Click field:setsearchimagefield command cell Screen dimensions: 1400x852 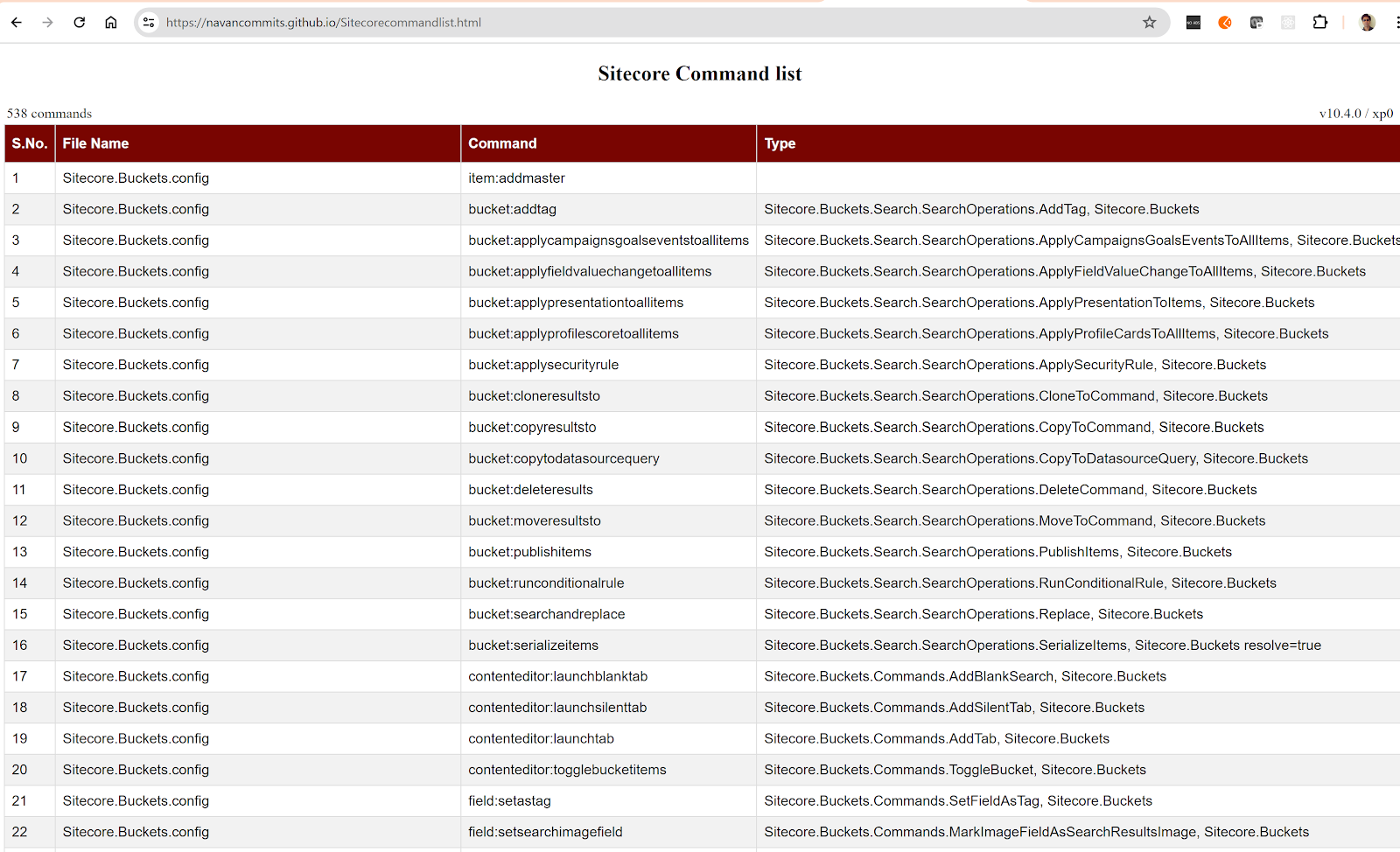tap(609, 832)
